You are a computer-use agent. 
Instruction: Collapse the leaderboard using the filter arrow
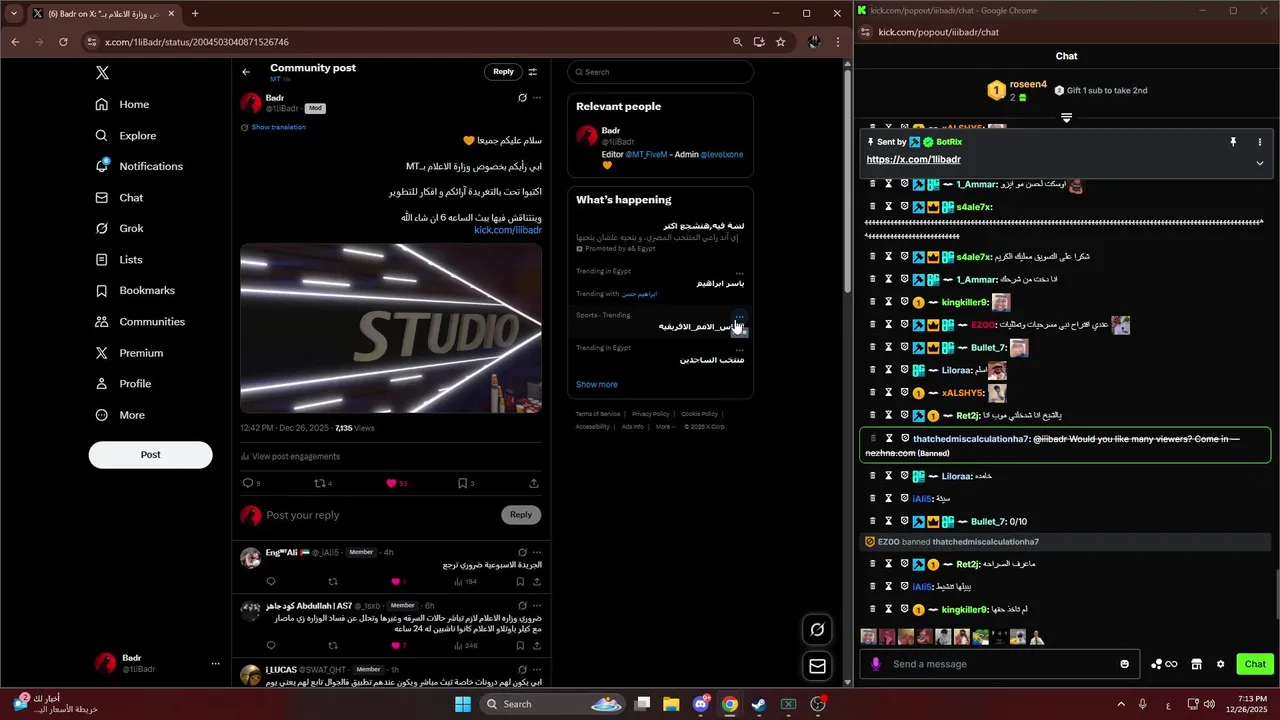pos(1066,118)
